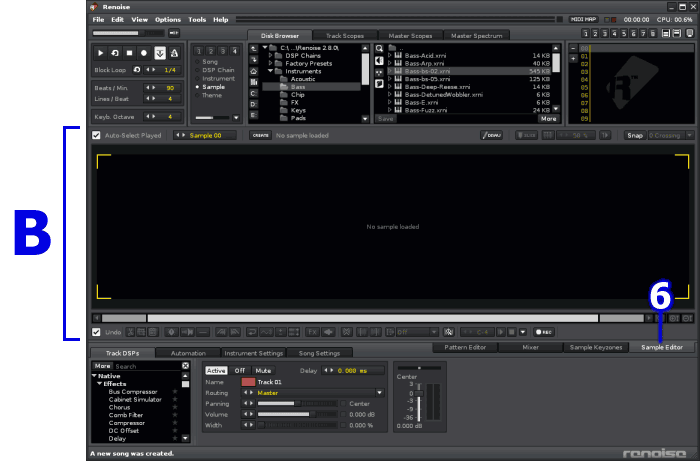Click More button in file browser

[548, 119]
